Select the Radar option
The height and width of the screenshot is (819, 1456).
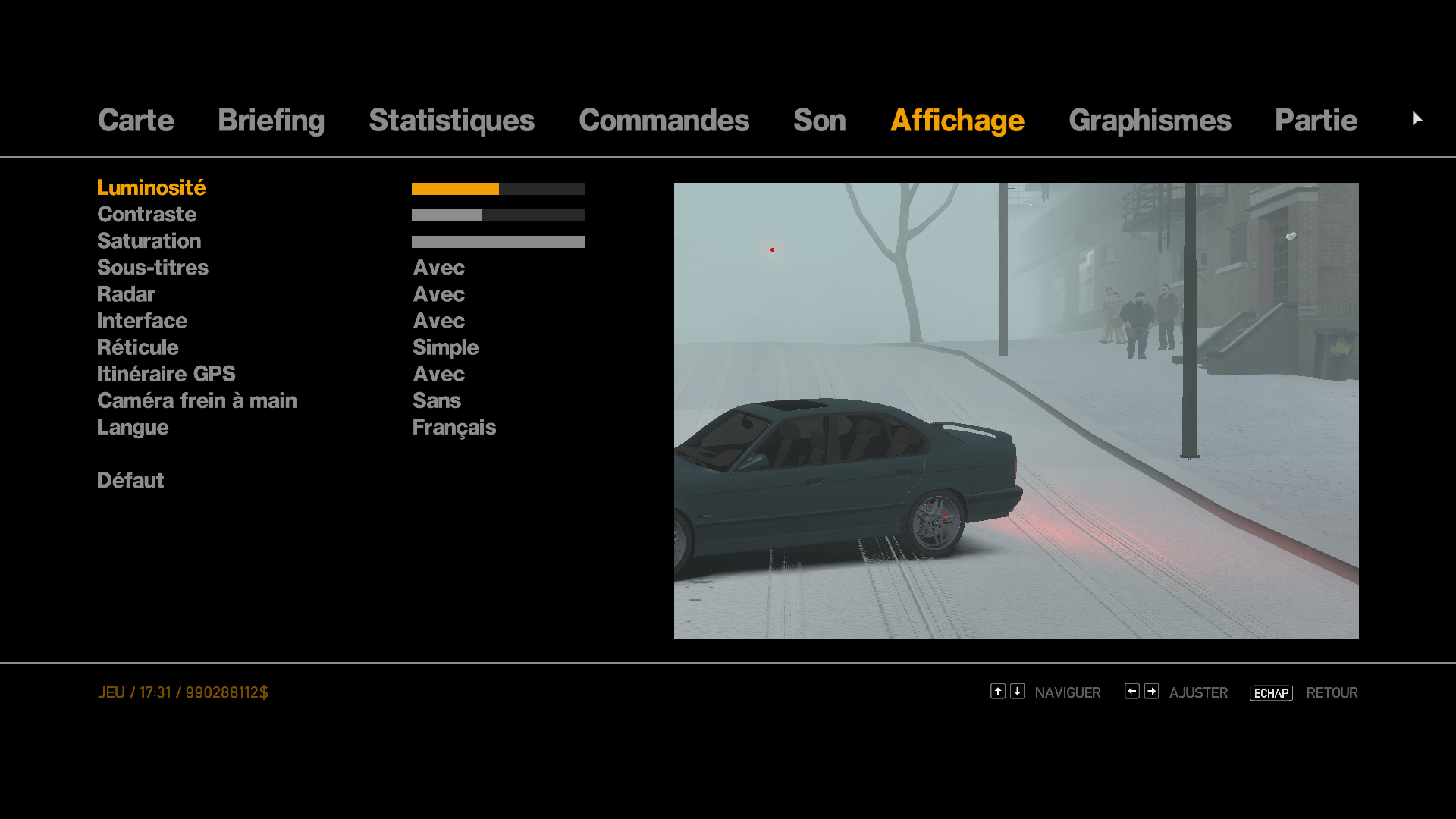point(126,294)
